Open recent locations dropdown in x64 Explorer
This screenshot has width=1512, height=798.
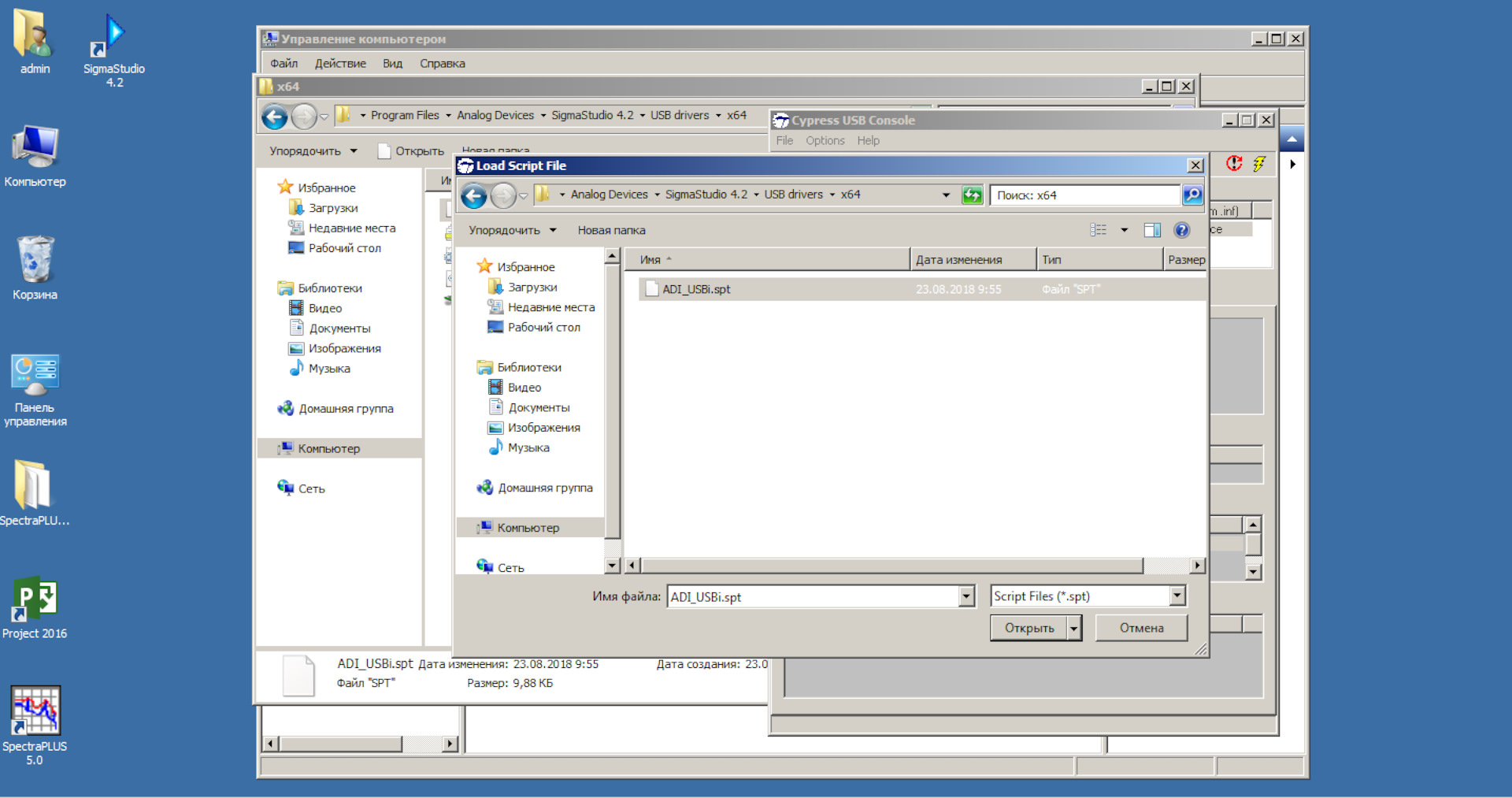pyautogui.click(x=324, y=117)
